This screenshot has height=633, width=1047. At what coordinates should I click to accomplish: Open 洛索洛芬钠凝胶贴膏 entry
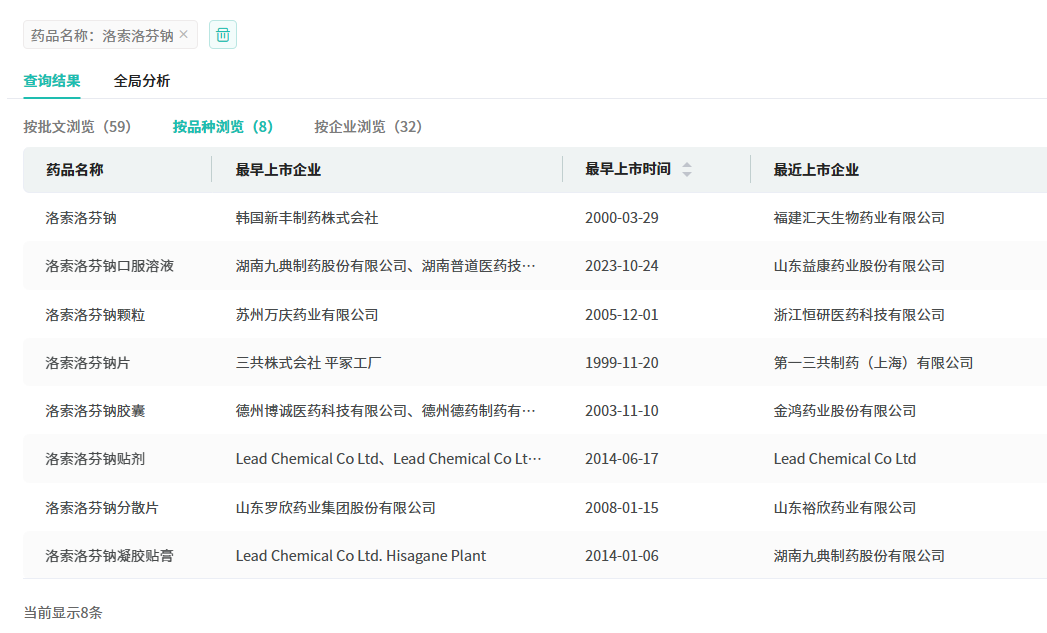109,556
